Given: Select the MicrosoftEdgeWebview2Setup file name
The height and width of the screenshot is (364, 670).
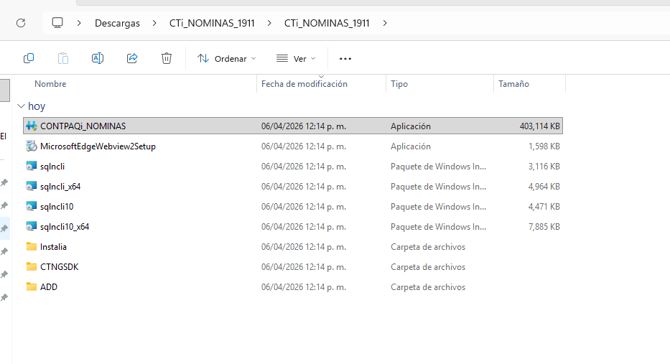Looking at the screenshot, I should pos(98,146).
